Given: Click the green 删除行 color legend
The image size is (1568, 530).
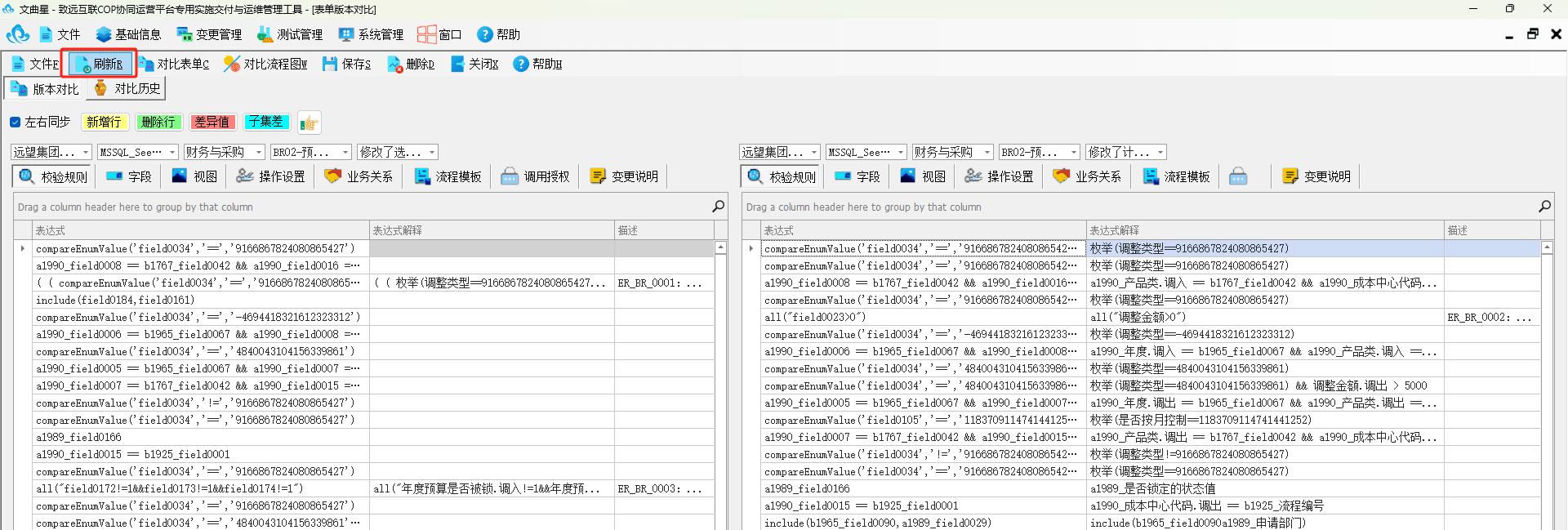Looking at the screenshot, I should [x=158, y=122].
